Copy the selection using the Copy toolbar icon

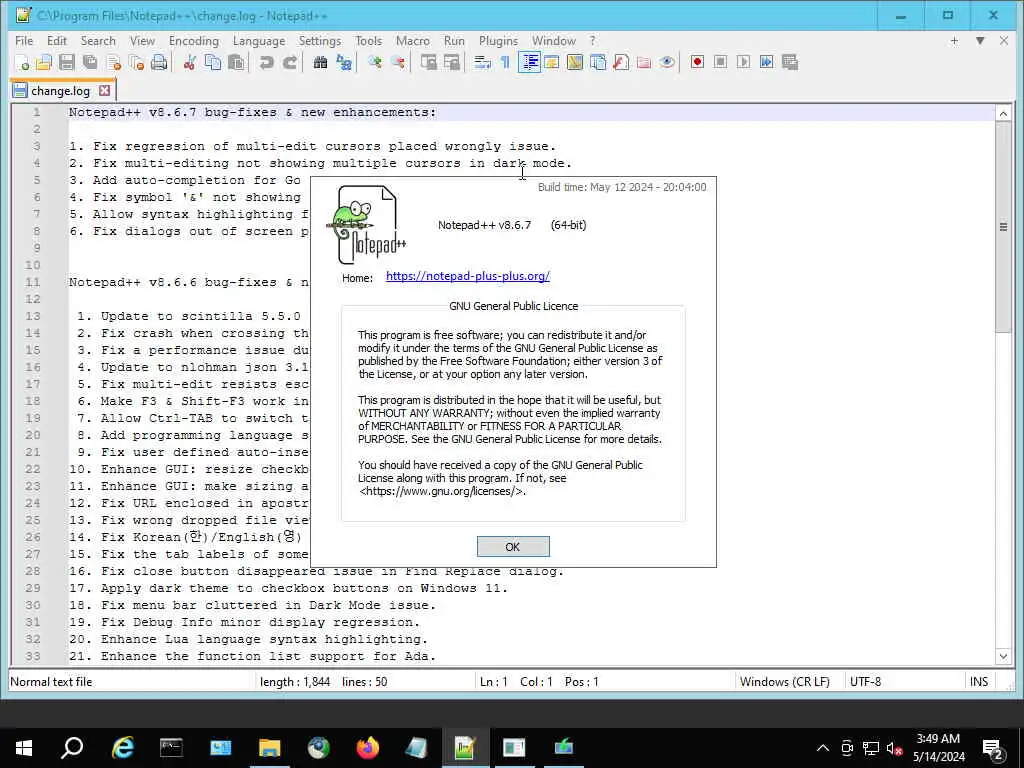[213, 62]
